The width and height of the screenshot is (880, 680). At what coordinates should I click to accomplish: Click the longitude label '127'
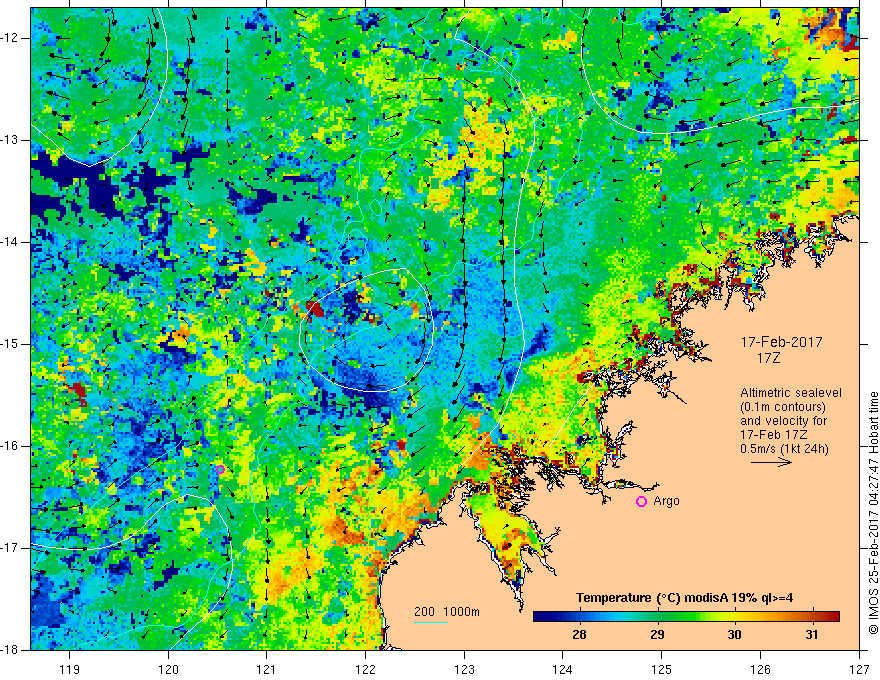[859, 669]
